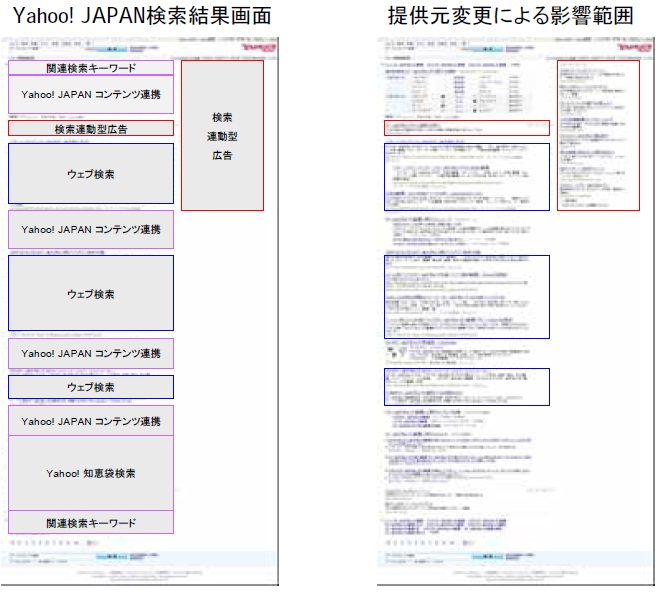Click the title Yahoo! JAPAN検索結果画面
Screen dimensions: 660x600
pyautogui.click(x=142, y=16)
